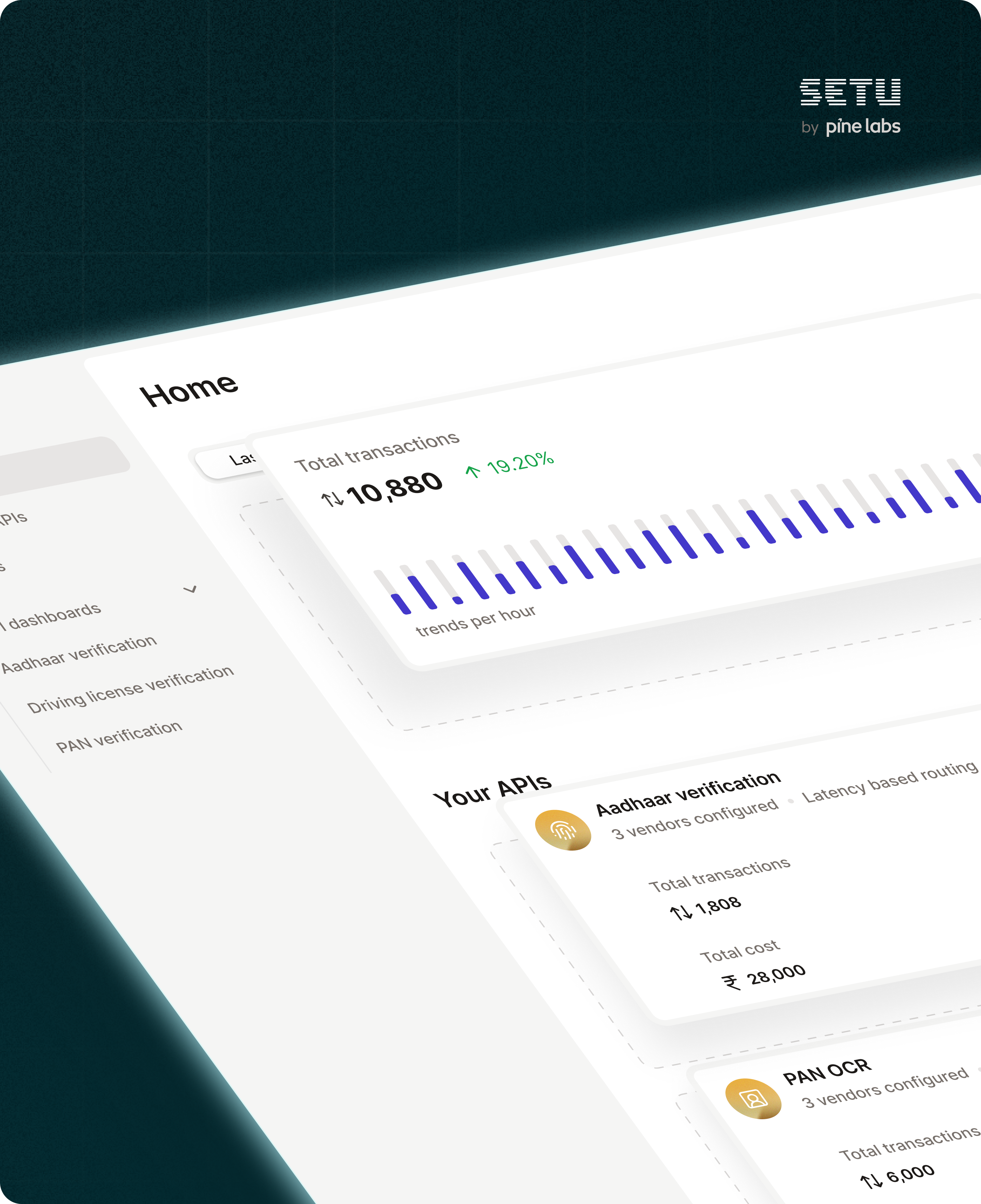Viewport: 981px width, 1204px height.
Task: Click 'Total transactions' label in Aadhaar verification card
Action: pyautogui.click(x=719, y=875)
